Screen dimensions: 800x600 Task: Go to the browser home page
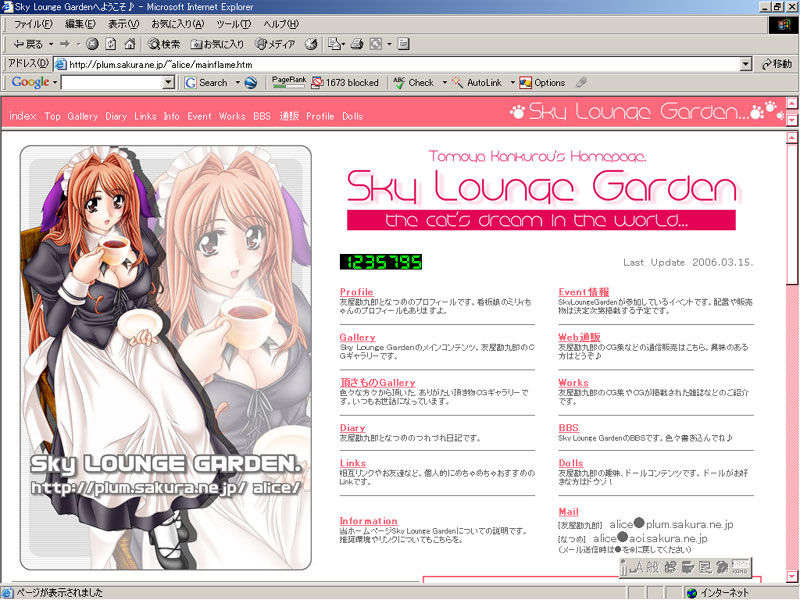click(130, 44)
